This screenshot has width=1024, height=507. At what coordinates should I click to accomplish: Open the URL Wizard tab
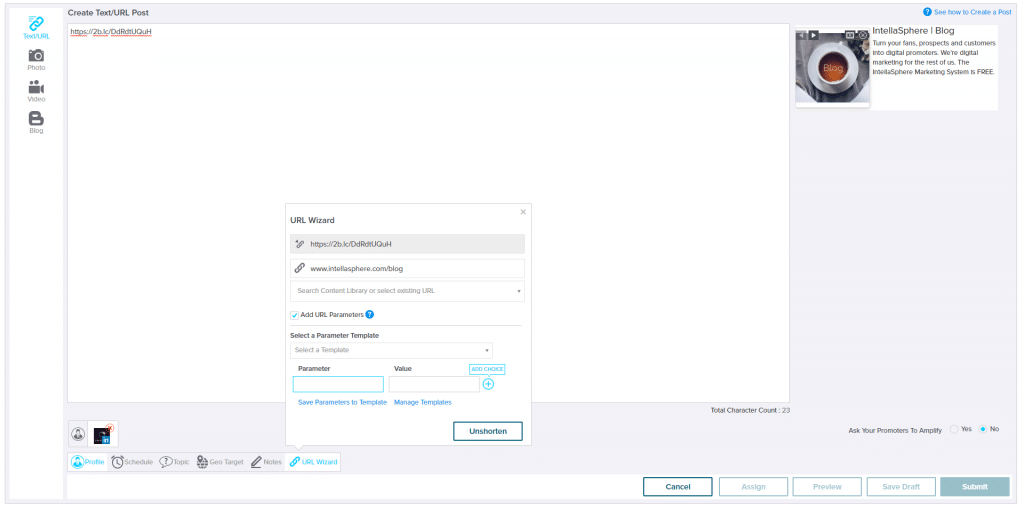click(313, 462)
